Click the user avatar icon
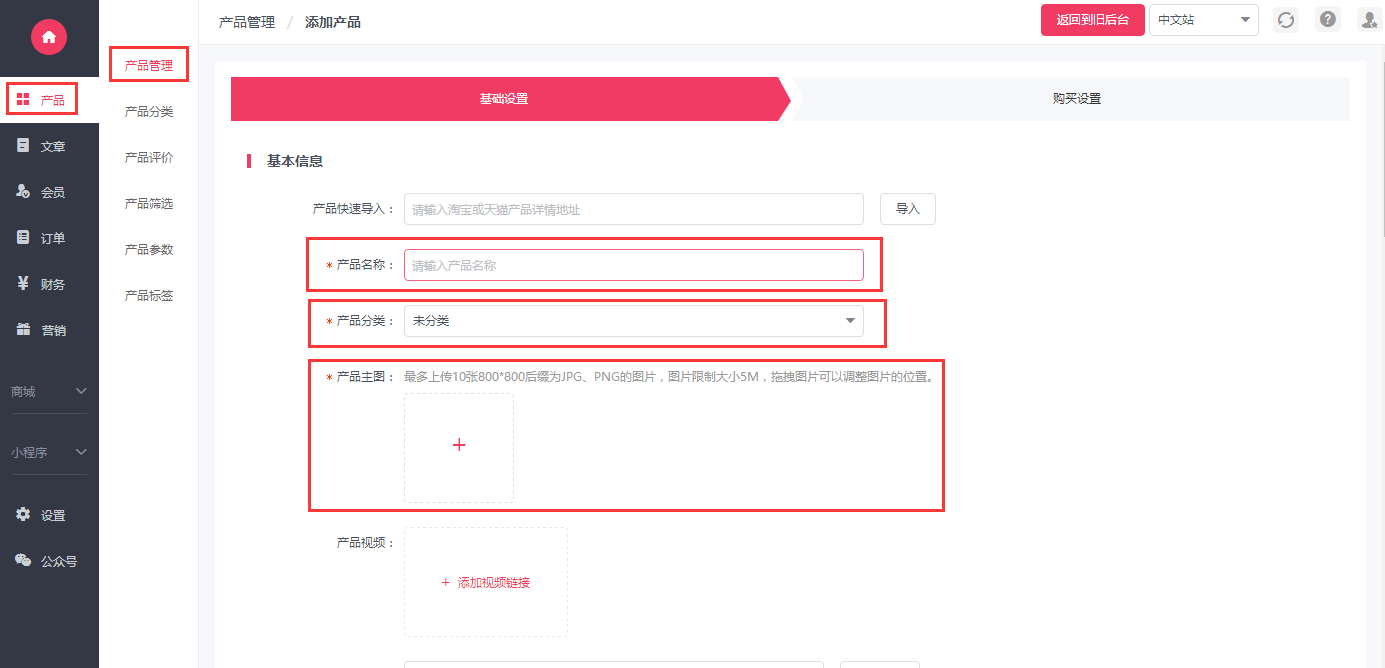Image resolution: width=1385 pixels, height=668 pixels. pos(1369,19)
